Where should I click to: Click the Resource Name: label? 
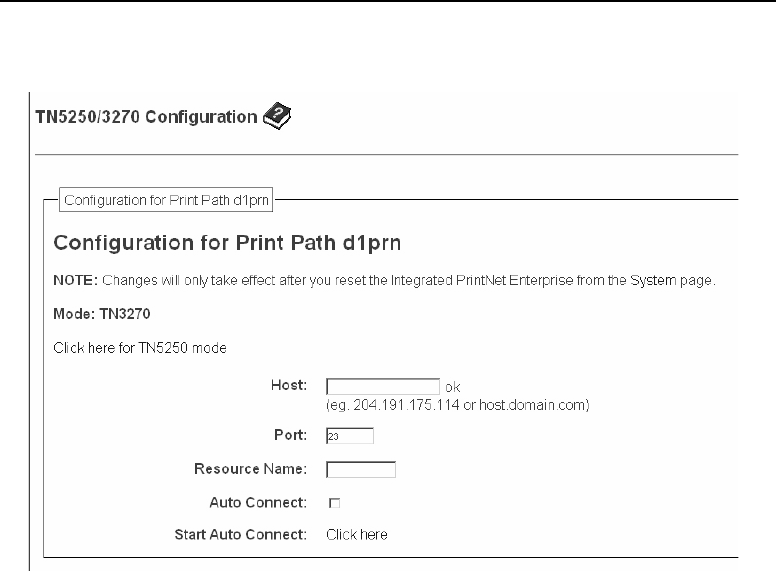tap(250, 469)
